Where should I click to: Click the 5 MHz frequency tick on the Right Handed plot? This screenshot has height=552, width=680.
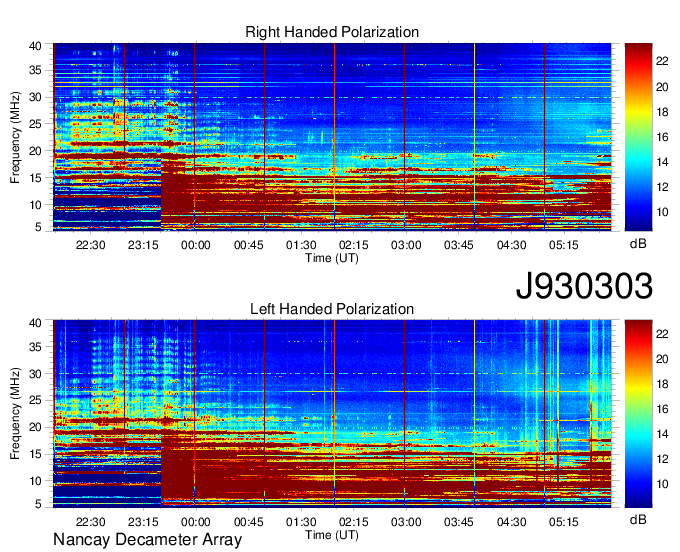(x=39, y=227)
